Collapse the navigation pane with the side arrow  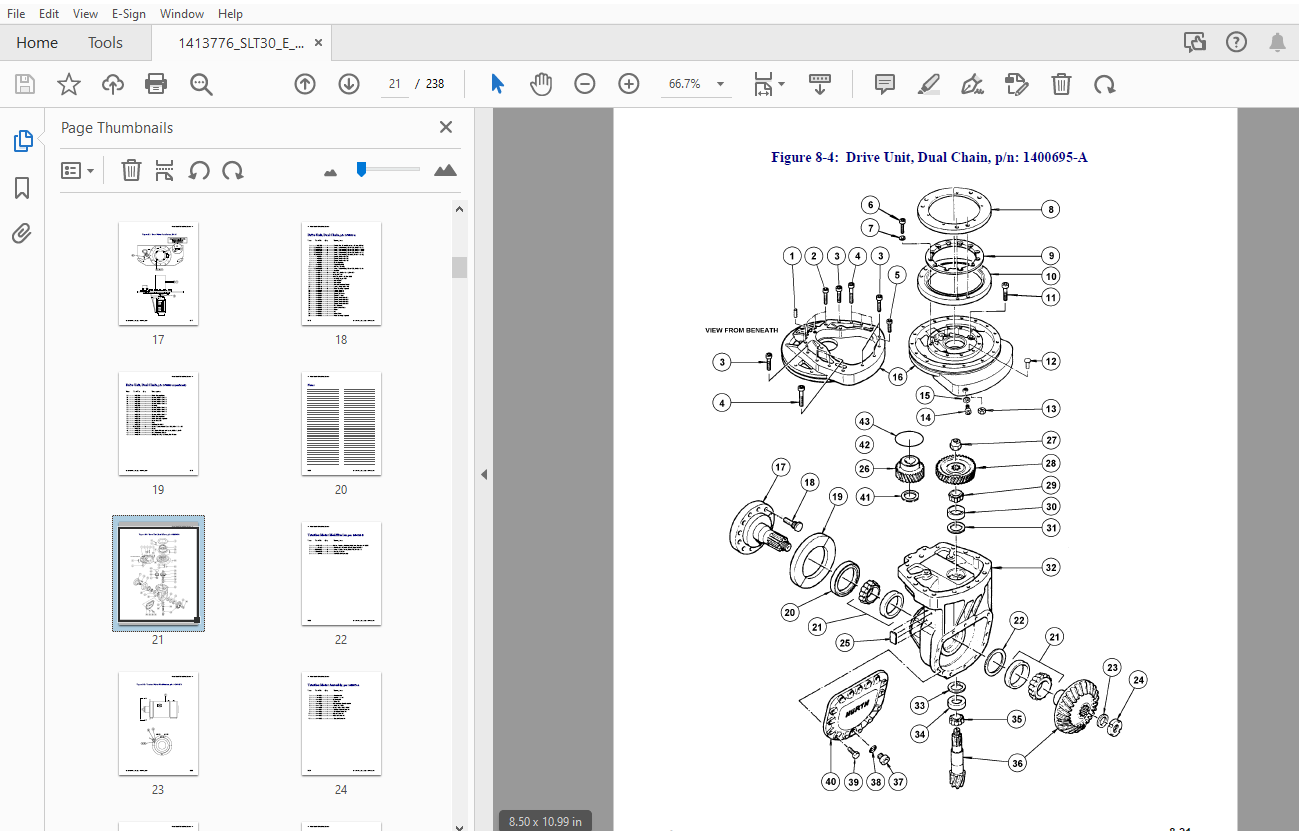[x=484, y=474]
